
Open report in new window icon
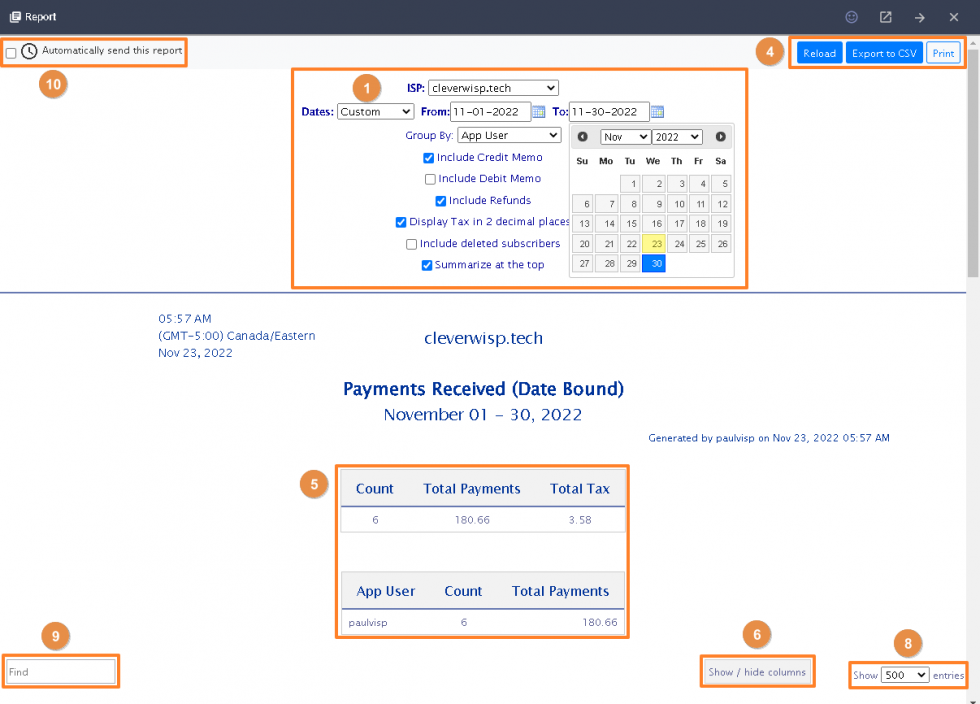pyautogui.click(x=885, y=17)
